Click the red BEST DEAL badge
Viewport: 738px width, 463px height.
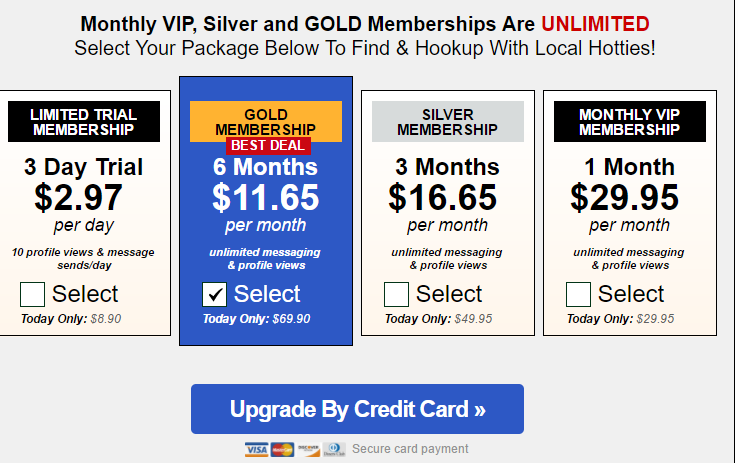tap(268, 146)
